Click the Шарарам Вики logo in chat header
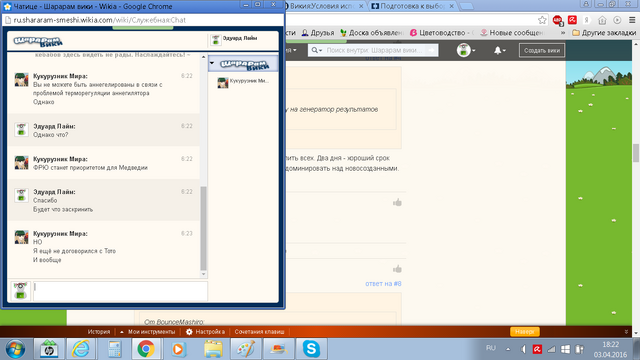The image size is (640, 360). (38, 41)
